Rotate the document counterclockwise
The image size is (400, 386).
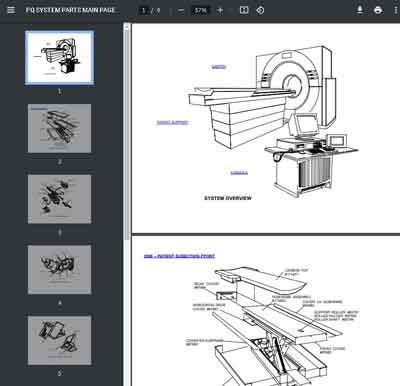click(260, 10)
